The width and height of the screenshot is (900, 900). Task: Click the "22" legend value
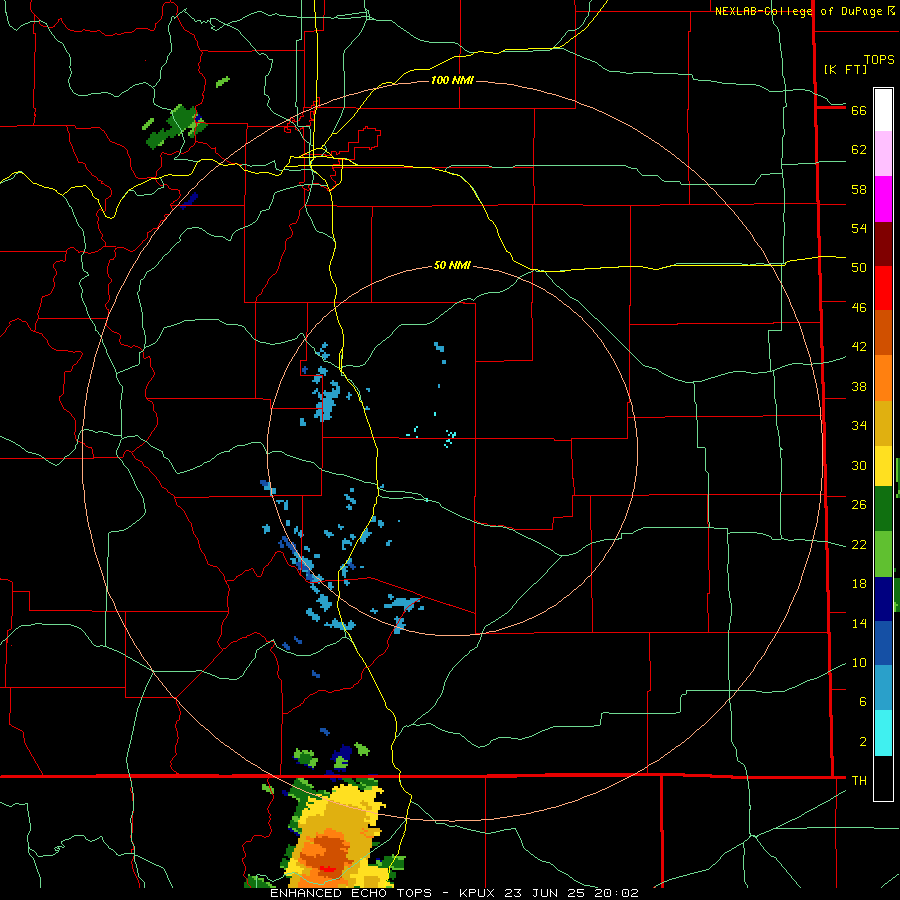point(859,544)
